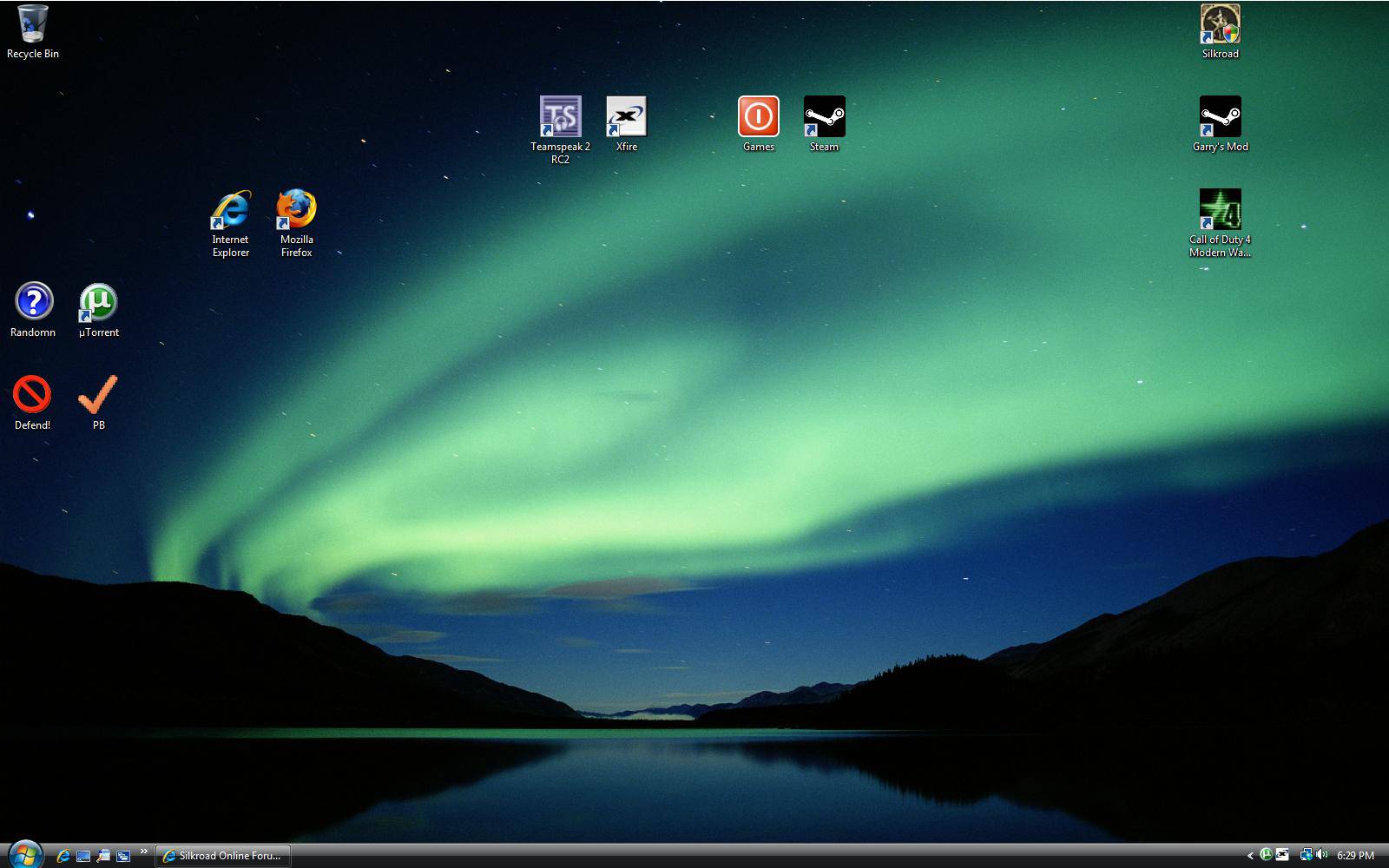
Task: Open the Windows Start menu orb
Action: (x=24, y=854)
